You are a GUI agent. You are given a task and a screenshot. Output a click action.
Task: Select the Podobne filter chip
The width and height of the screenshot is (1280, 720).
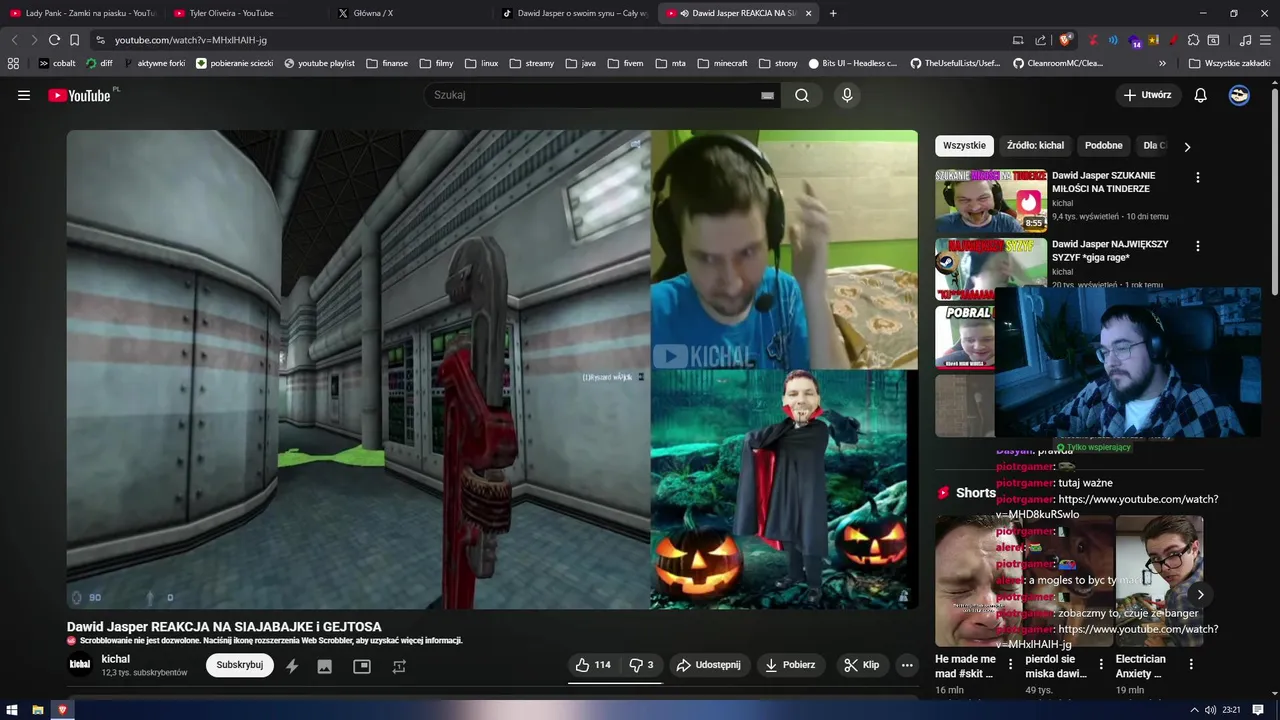1104,146
